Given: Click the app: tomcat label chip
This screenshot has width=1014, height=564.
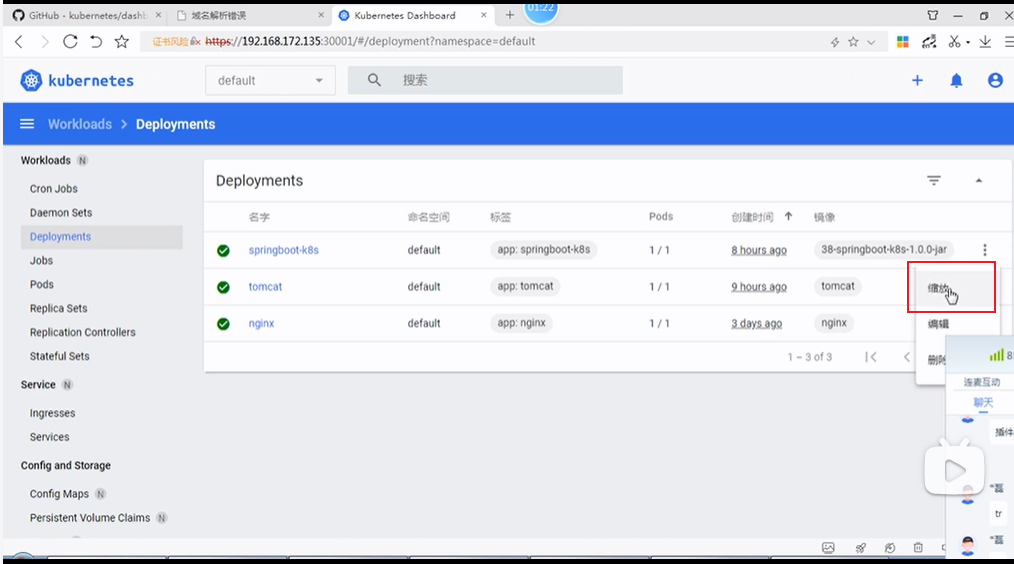Looking at the screenshot, I should point(525,286).
